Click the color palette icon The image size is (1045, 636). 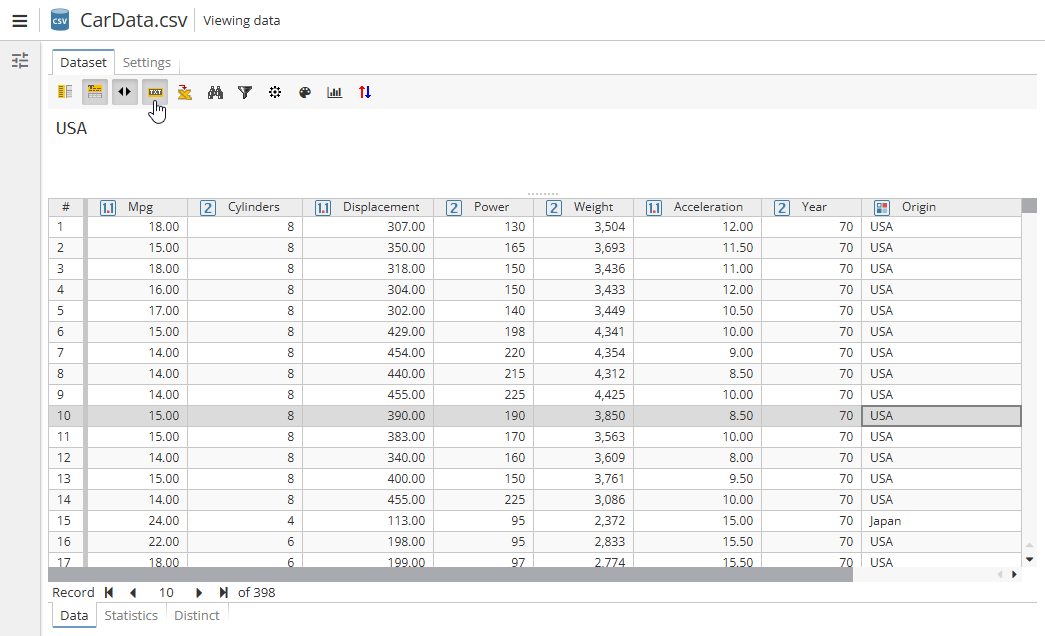pos(305,92)
